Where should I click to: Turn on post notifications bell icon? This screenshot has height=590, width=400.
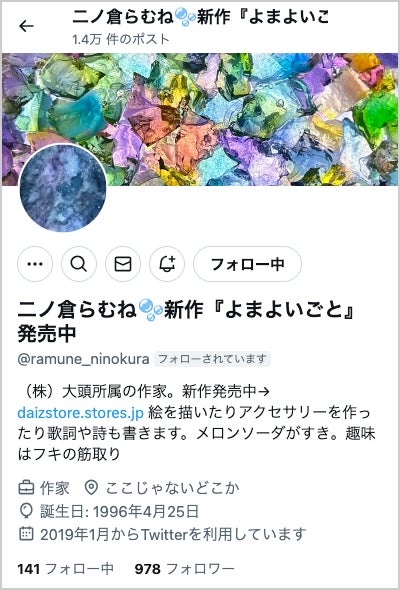pyautogui.click(x=167, y=264)
